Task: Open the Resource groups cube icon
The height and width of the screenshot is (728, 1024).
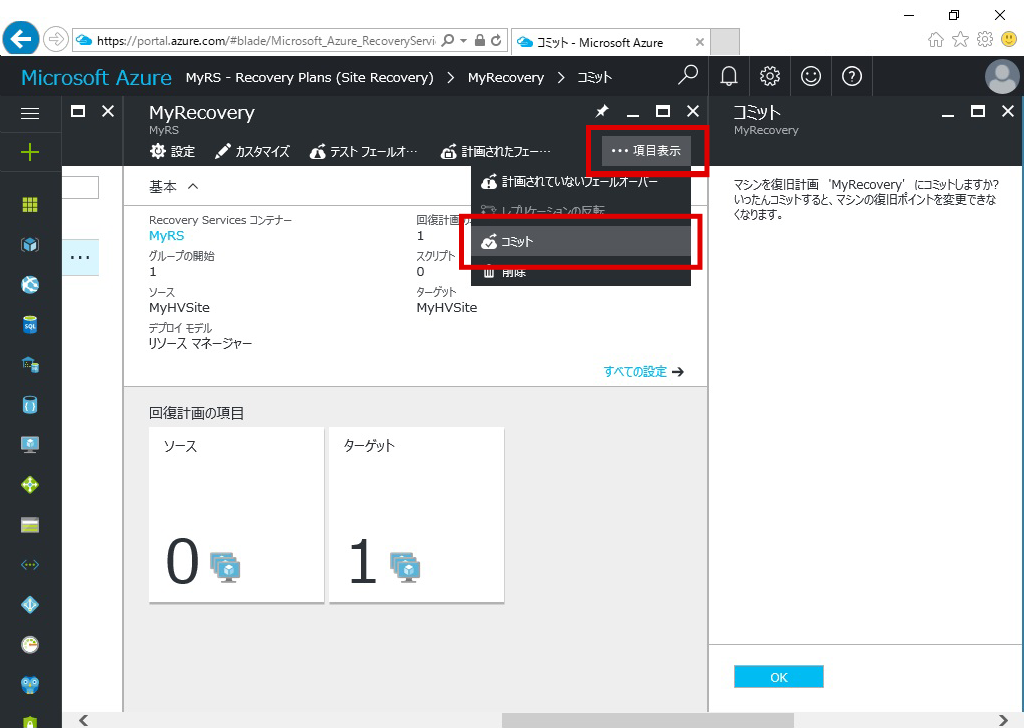Action: 30,245
